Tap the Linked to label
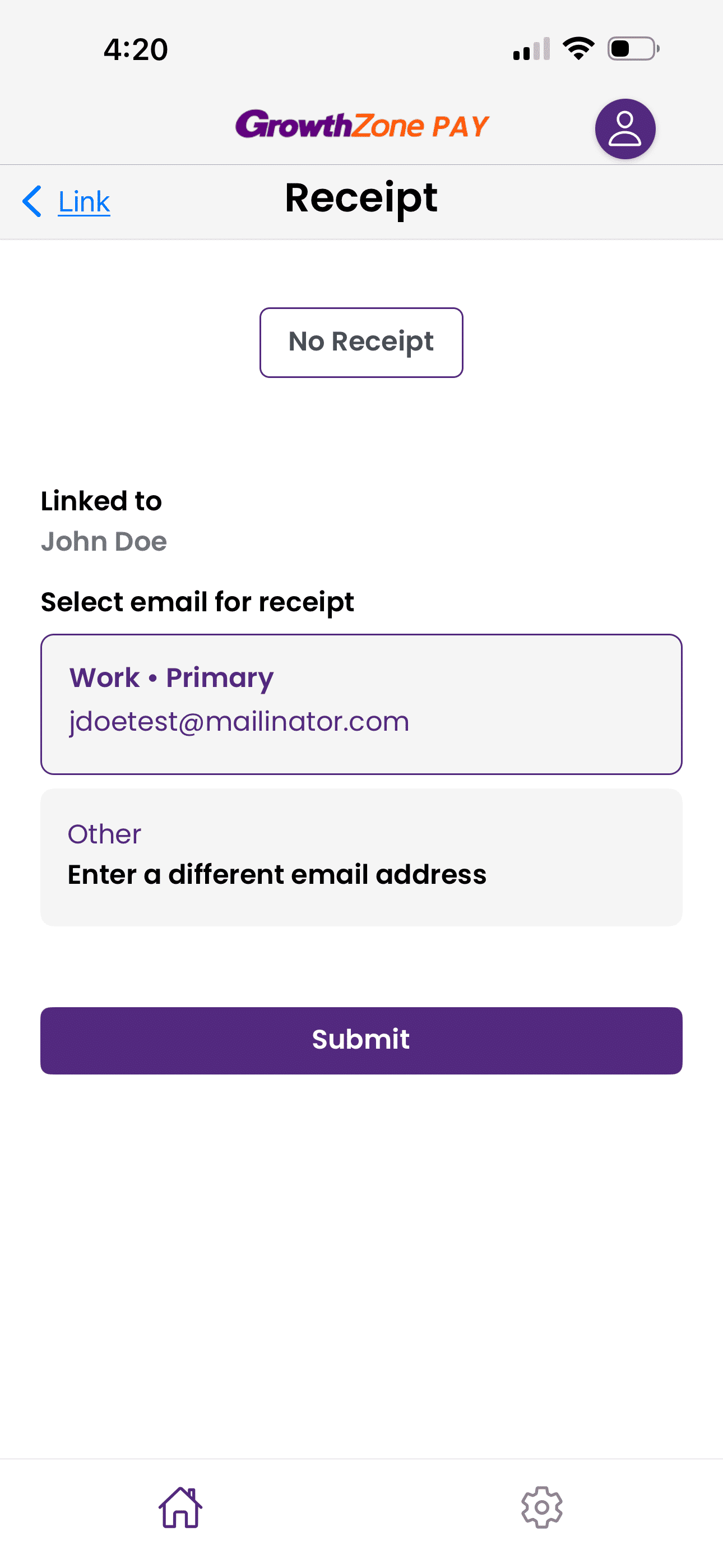Screen dimensions: 723x1568 tap(101, 501)
